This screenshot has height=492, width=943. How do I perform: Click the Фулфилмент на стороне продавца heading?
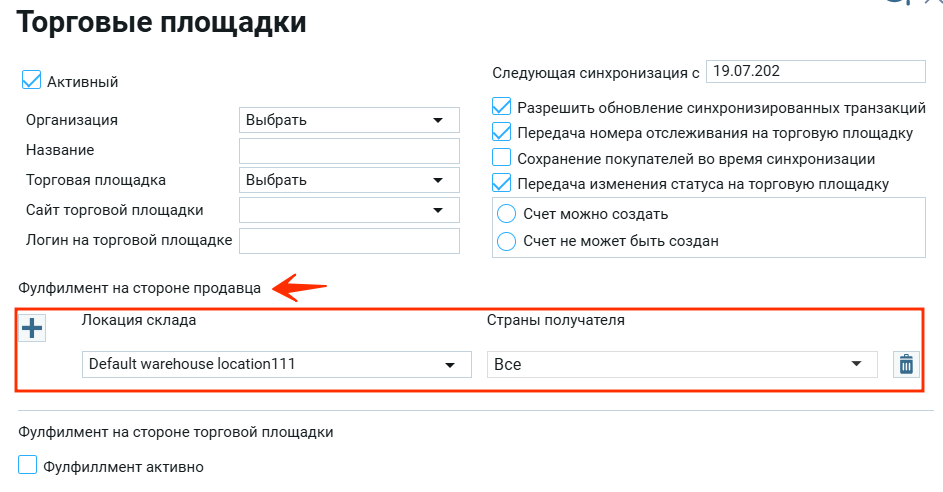139,288
